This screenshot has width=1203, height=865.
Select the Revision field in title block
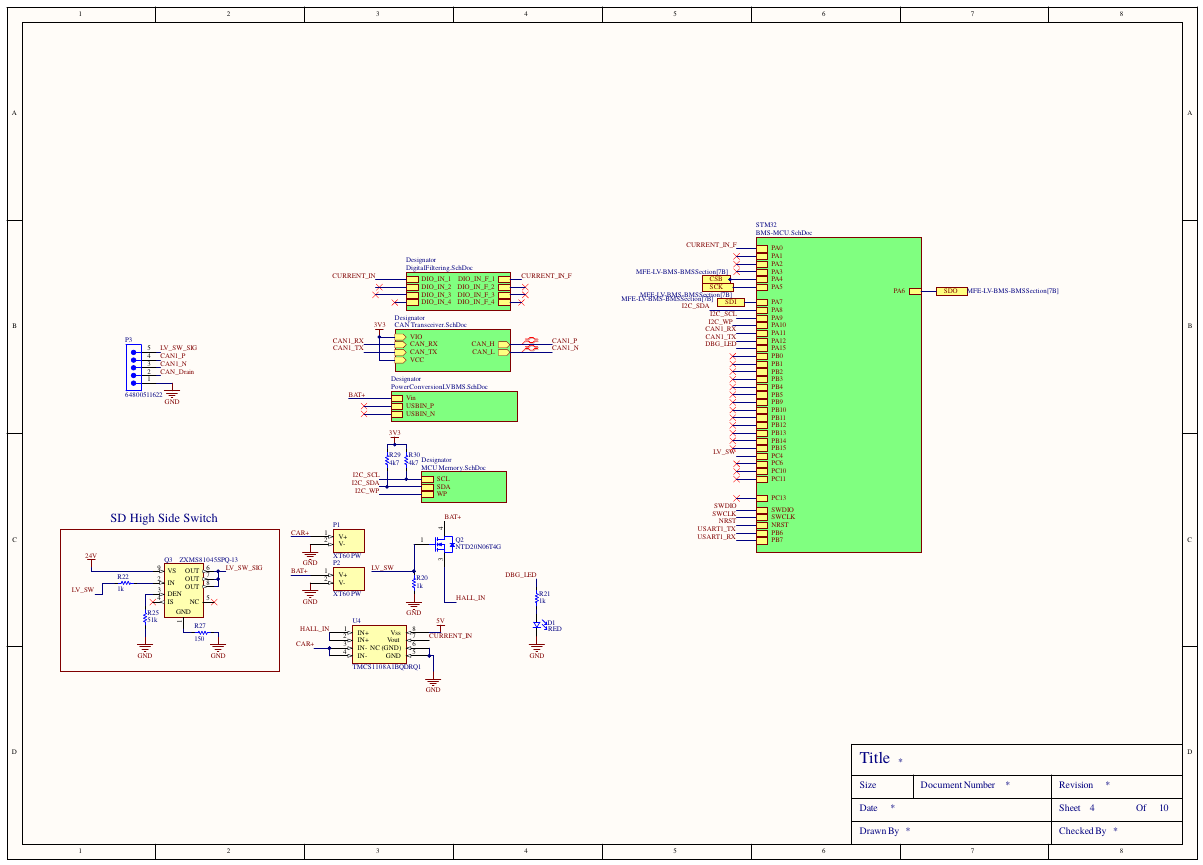pos(1117,785)
